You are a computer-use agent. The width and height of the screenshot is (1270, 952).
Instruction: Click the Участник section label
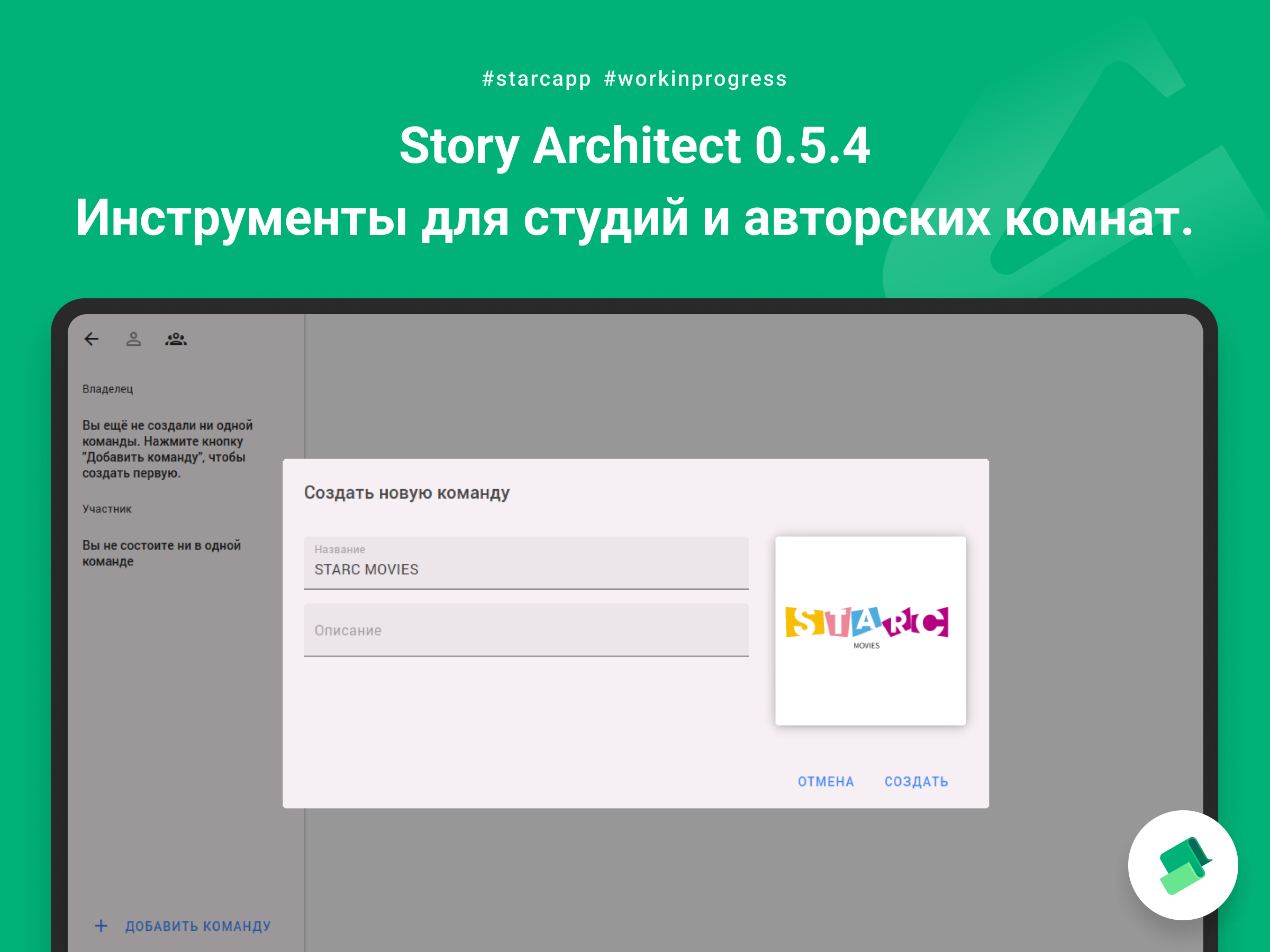(107, 509)
